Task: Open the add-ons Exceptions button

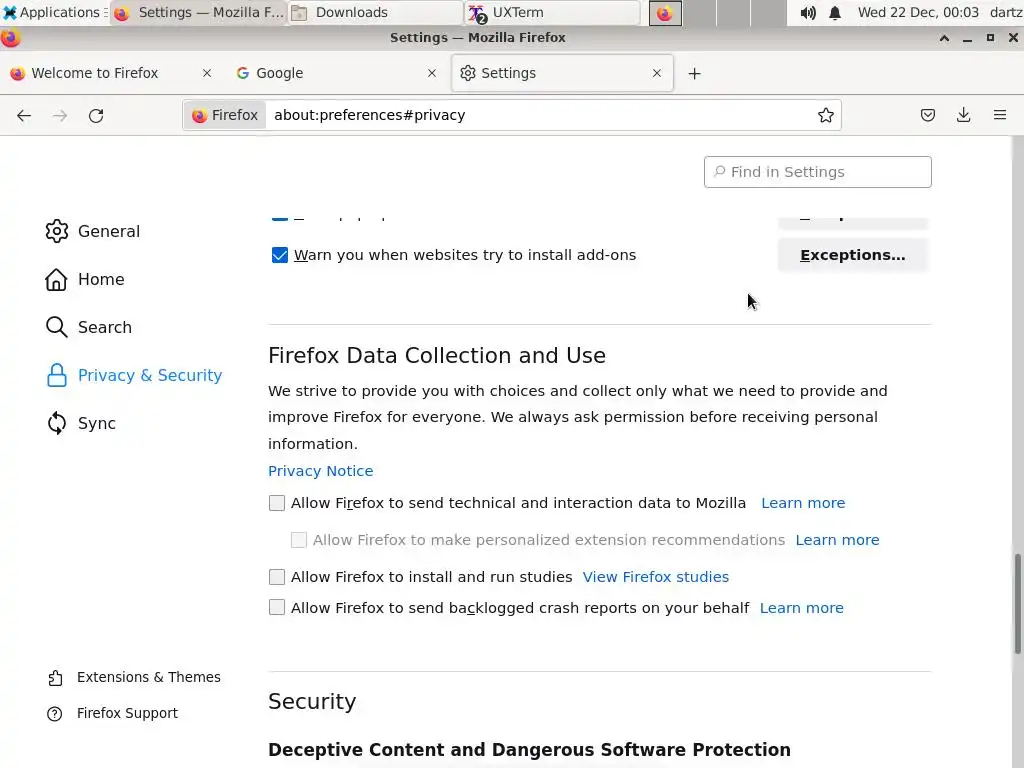Action: tap(852, 255)
